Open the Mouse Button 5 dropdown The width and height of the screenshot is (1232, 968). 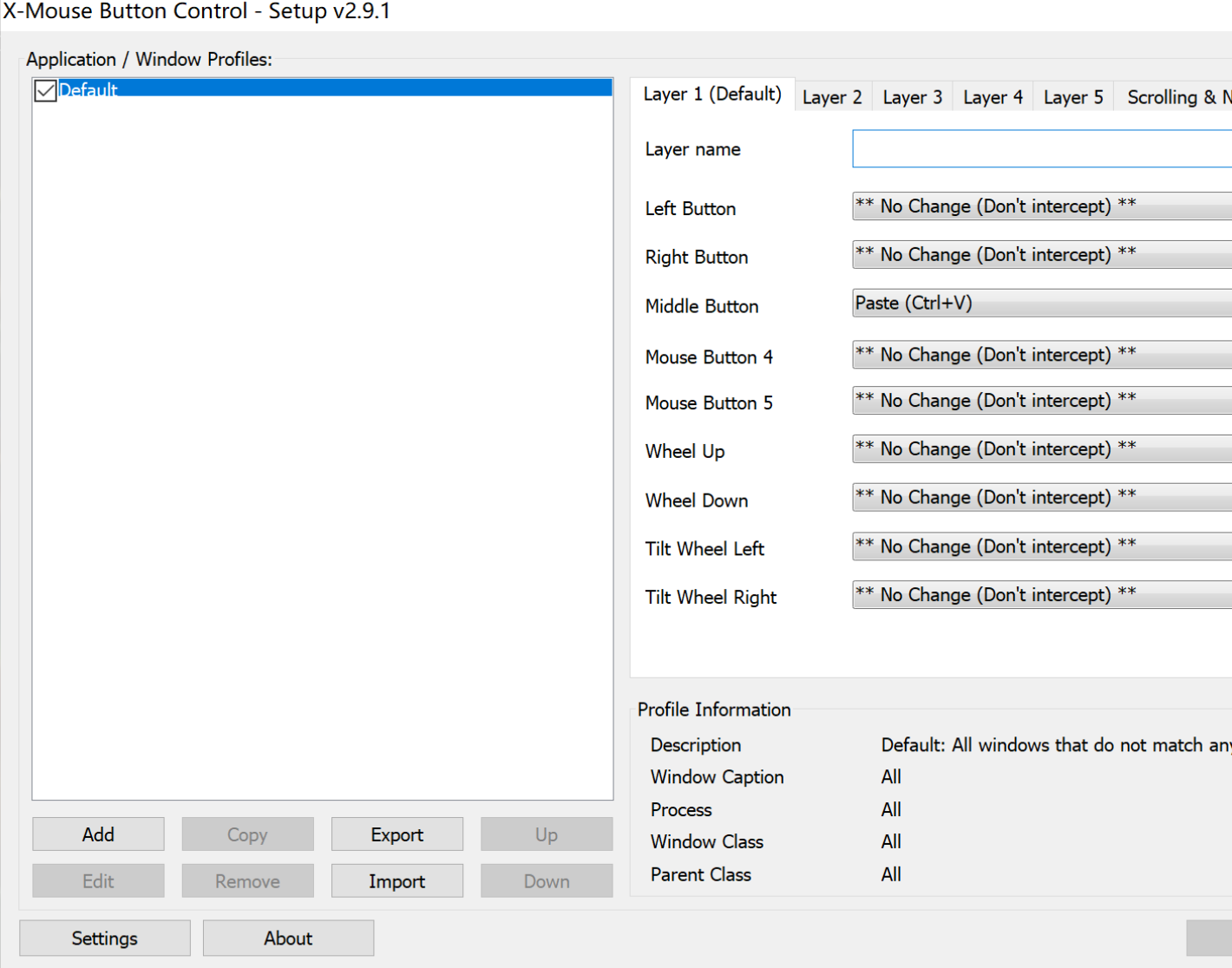[x=1042, y=401]
